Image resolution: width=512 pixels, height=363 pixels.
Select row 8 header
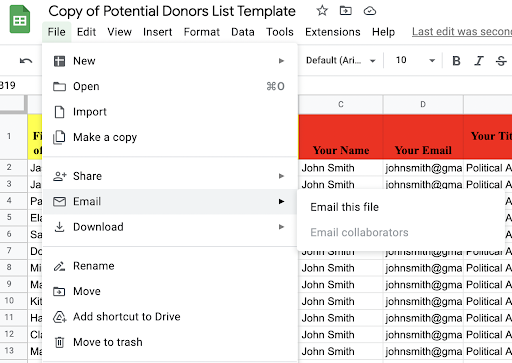point(14,267)
